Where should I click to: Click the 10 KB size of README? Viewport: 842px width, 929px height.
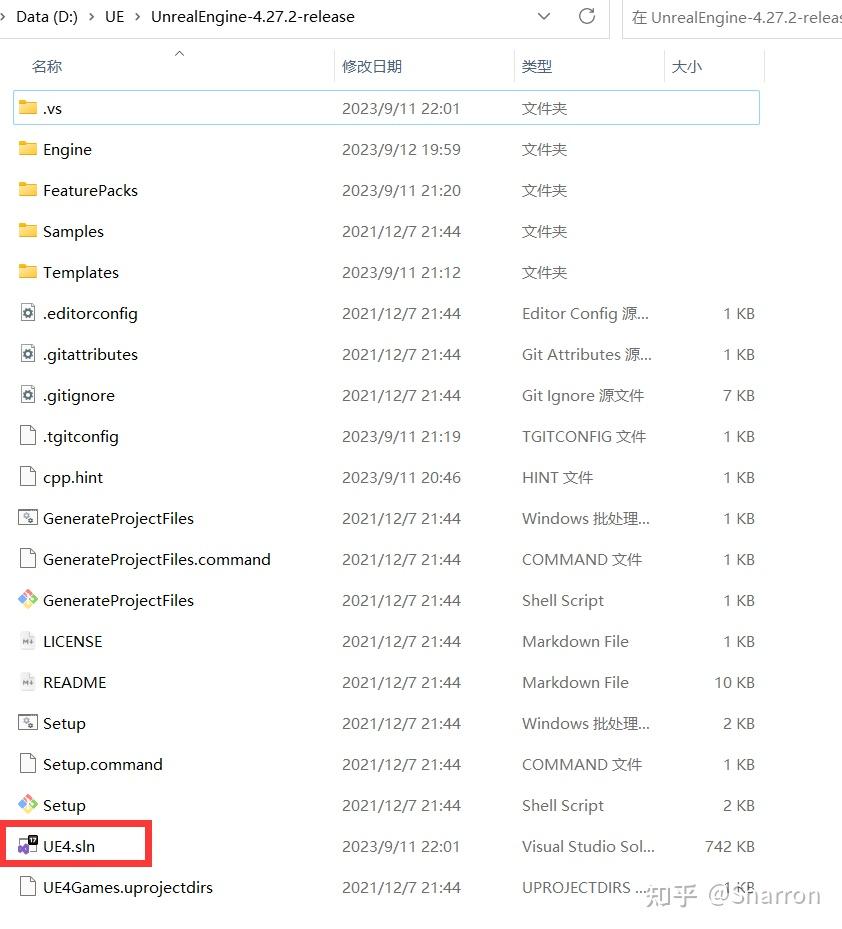coord(734,682)
